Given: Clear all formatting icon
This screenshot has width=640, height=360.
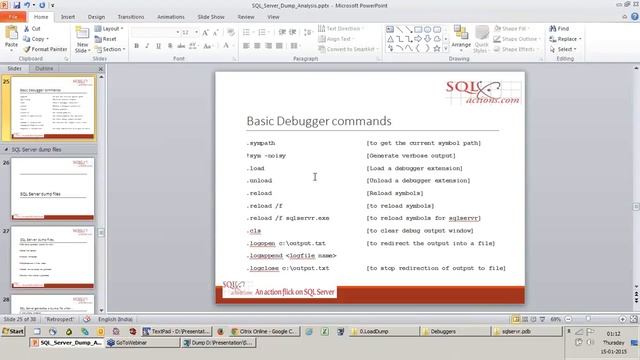Looking at the screenshot, I should coord(231,32).
